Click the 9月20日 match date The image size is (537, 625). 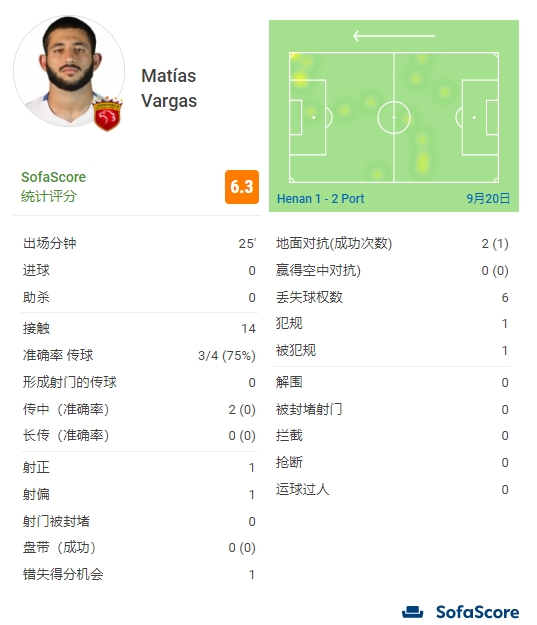488,199
